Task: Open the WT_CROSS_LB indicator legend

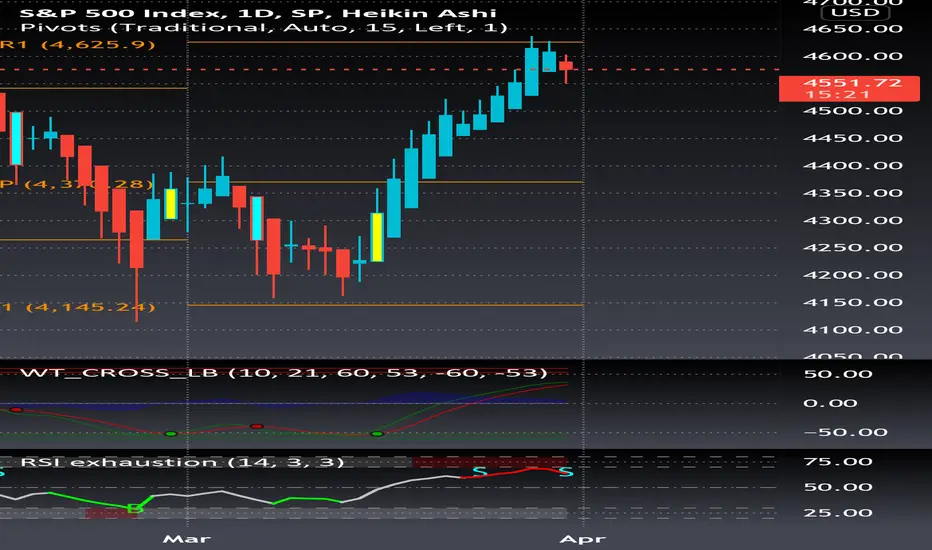Action: click(284, 373)
